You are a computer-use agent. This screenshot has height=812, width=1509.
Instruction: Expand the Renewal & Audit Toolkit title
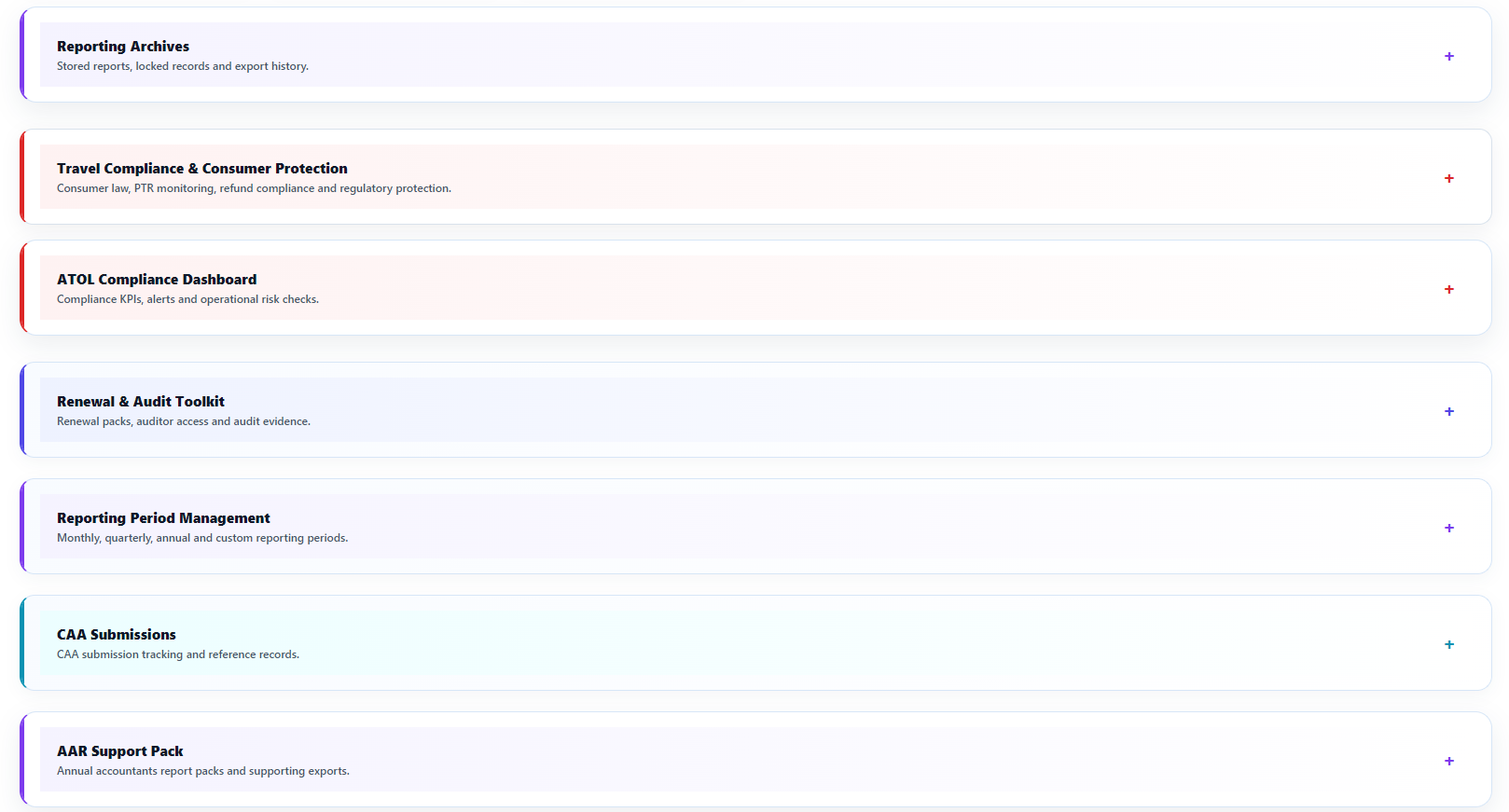(x=141, y=402)
